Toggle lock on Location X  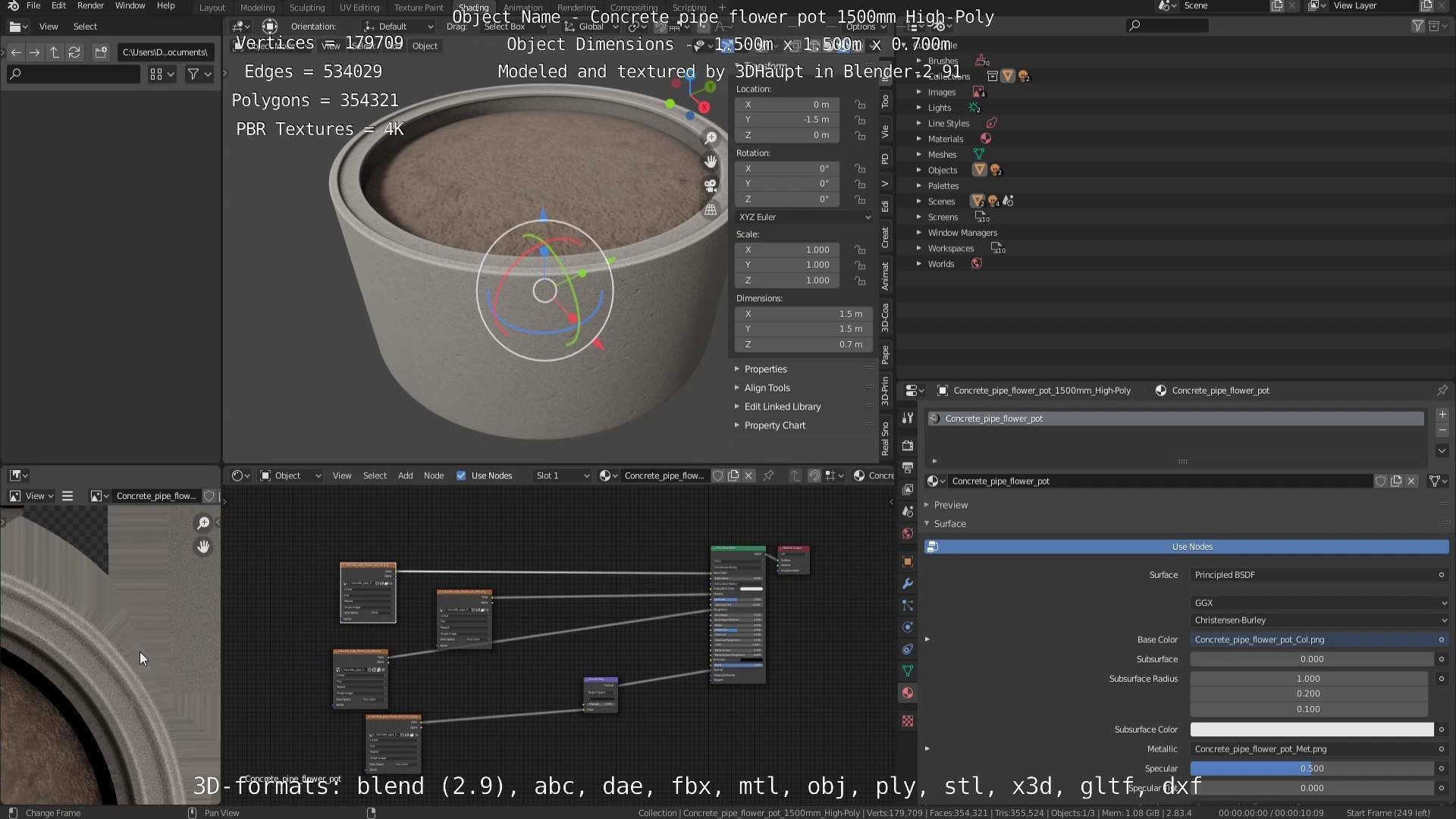click(x=860, y=105)
